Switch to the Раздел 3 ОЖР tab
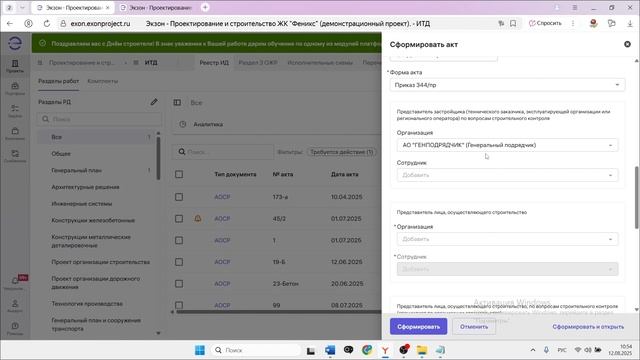The image size is (640, 360). (258, 62)
